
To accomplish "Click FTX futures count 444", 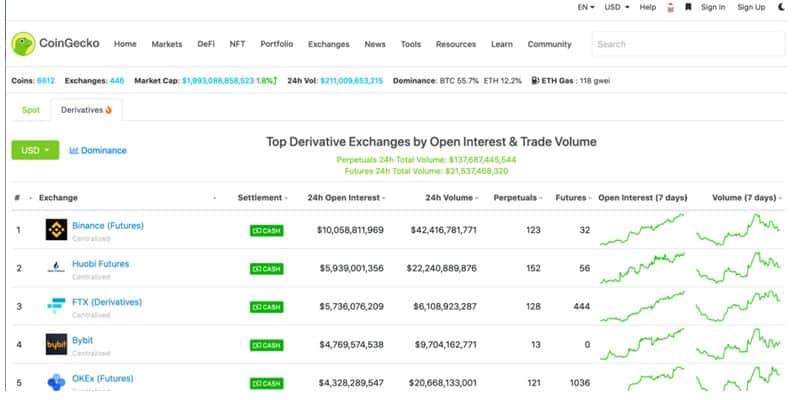I will (581, 307).
